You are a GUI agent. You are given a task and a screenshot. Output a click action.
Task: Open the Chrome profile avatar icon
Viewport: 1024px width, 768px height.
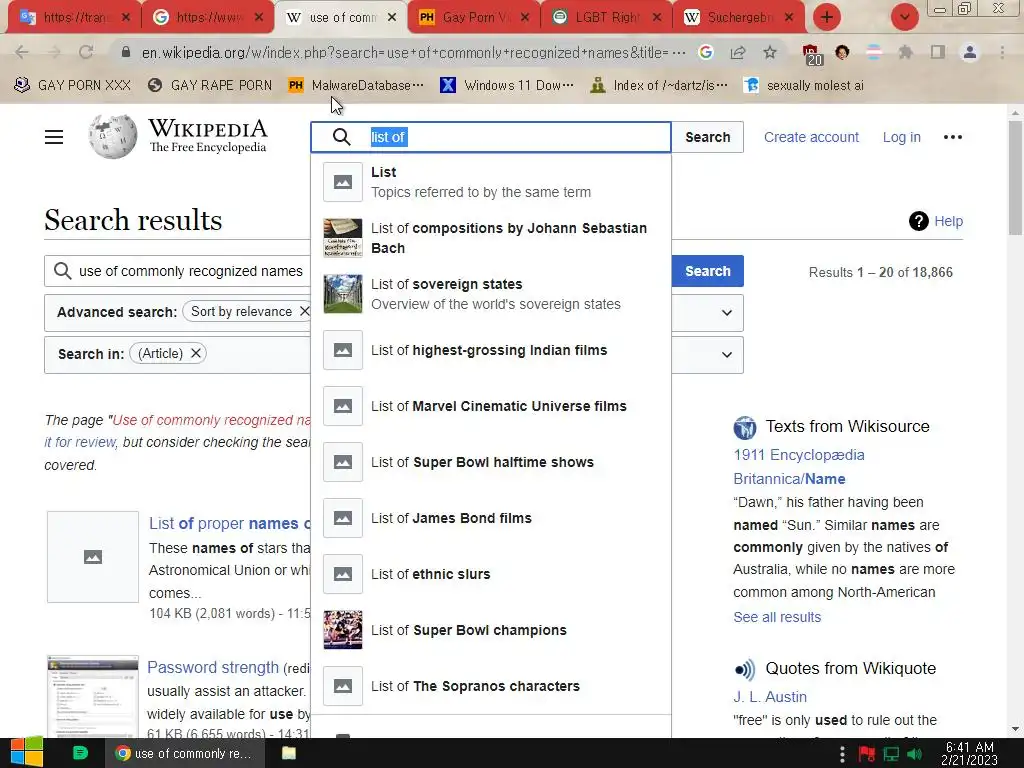pos(970,52)
